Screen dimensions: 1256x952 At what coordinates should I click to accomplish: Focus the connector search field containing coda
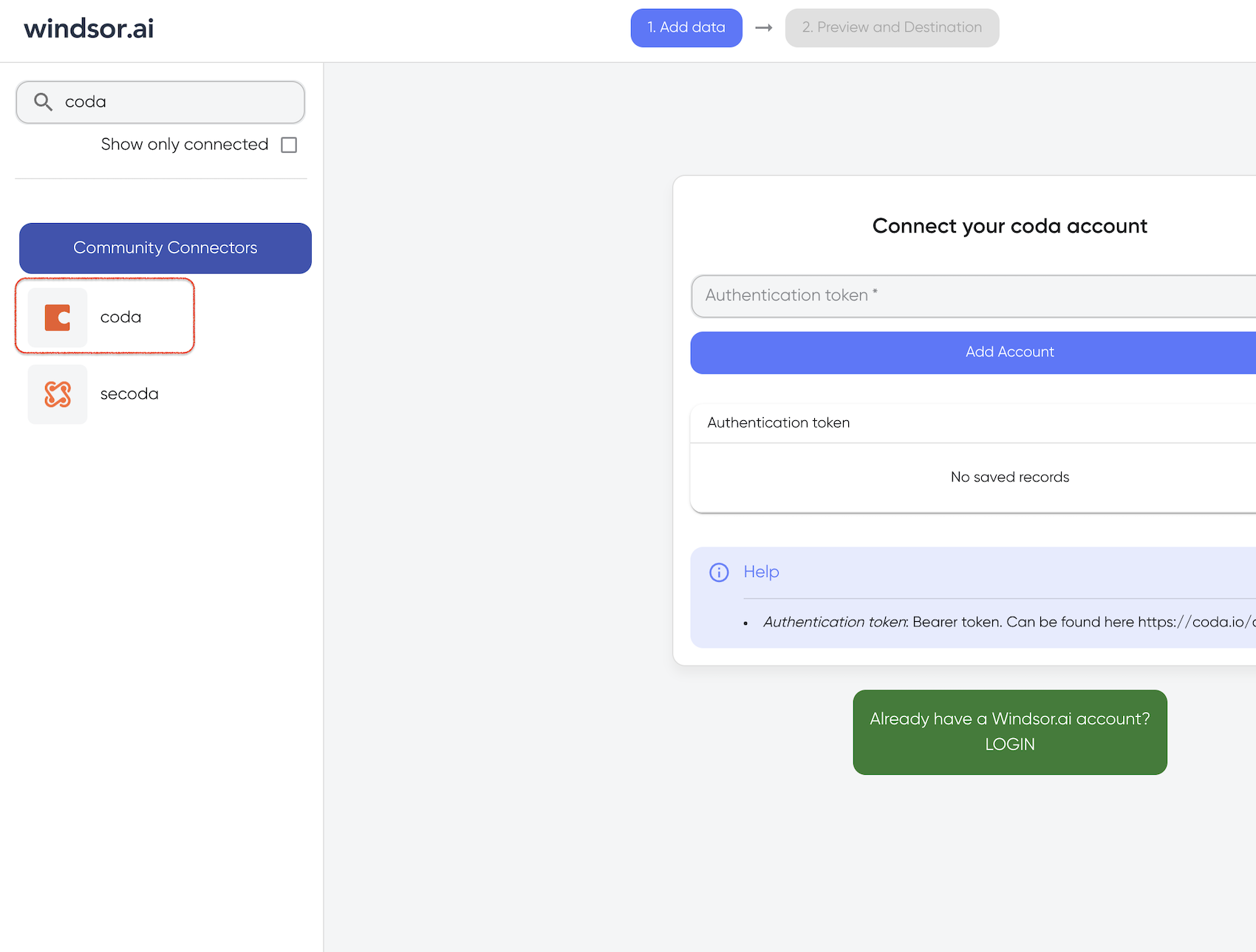[x=160, y=102]
